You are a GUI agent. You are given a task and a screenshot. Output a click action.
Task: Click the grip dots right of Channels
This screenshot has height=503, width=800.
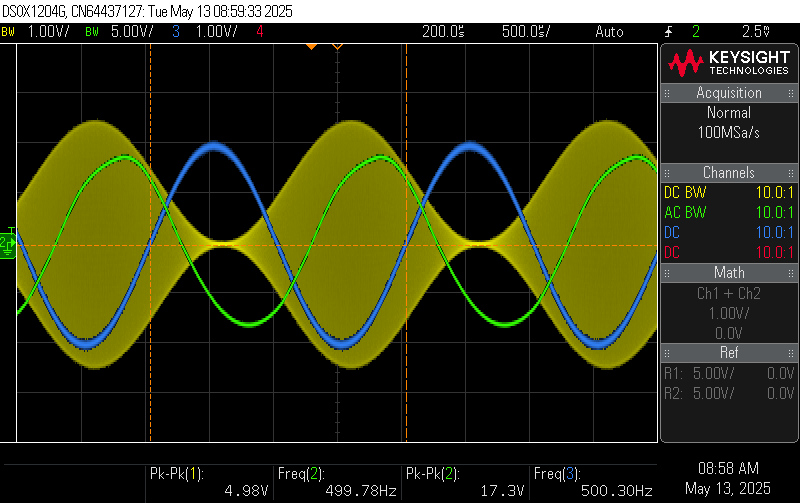pos(791,173)
